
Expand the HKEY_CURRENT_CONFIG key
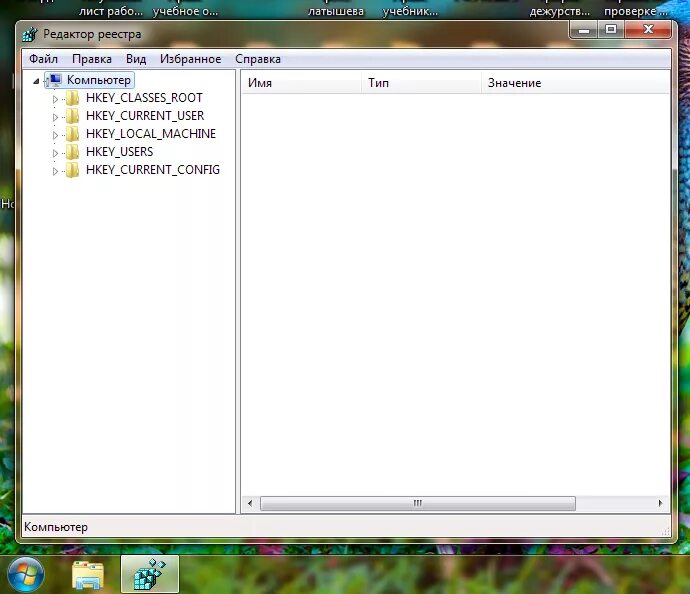(x=55, y=171)
